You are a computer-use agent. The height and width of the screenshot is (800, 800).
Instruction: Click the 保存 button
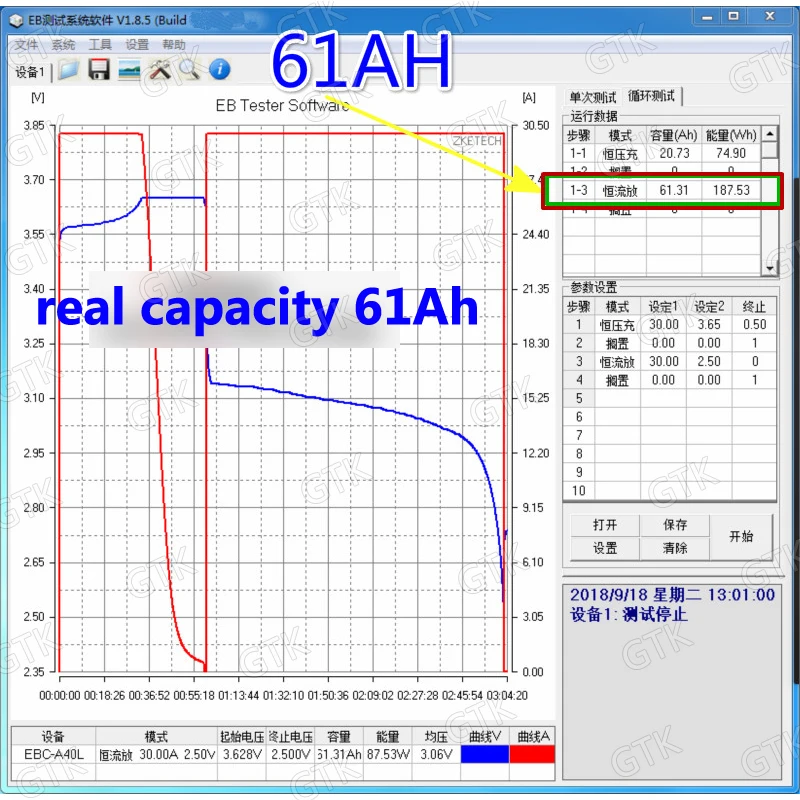(674, 525)
